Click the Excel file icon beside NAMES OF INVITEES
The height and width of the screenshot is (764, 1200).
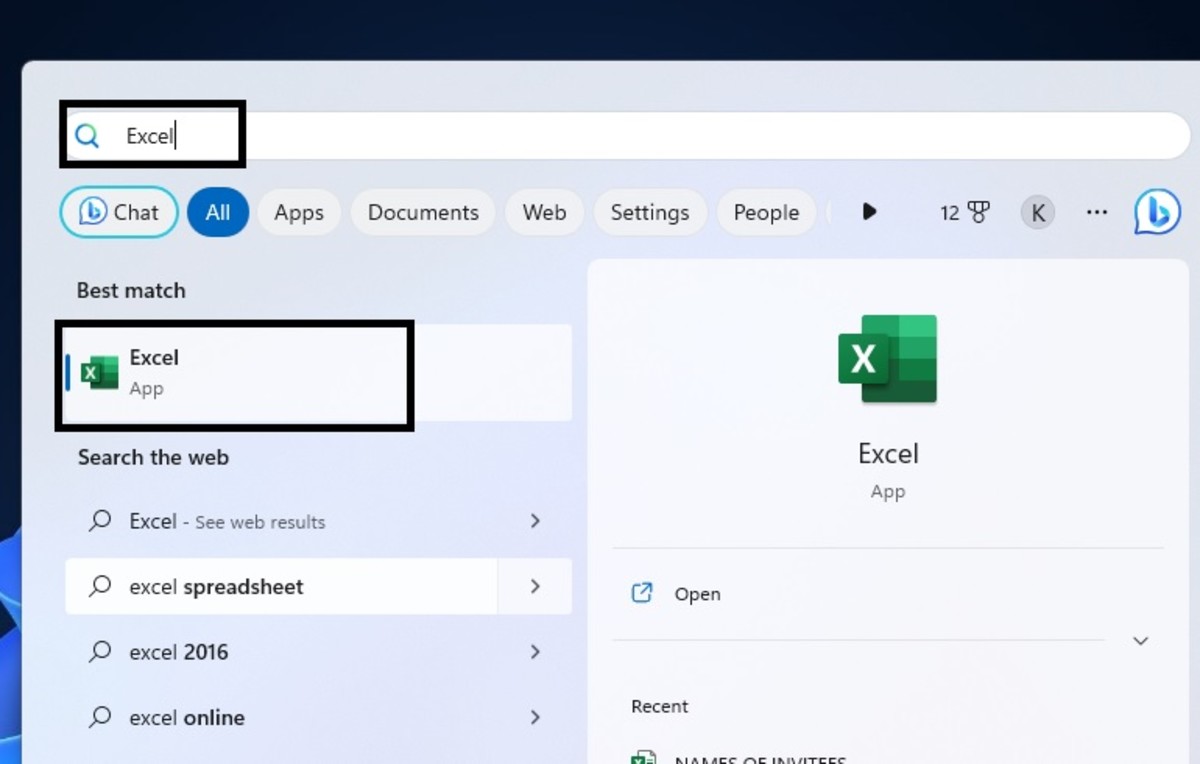(643, 760)
